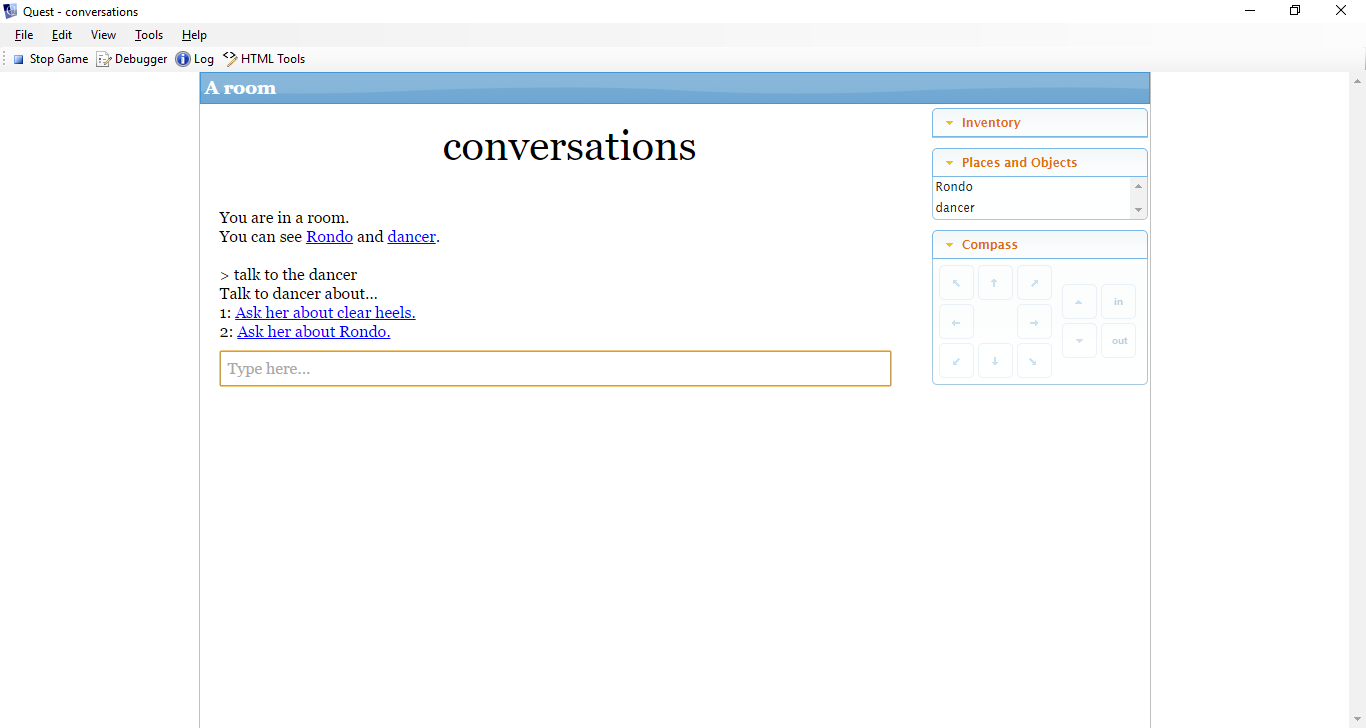Click the compass west arrow
The width and height of the screenshot is (1366, 728).
pyautogui.click(x=956, y=322)
